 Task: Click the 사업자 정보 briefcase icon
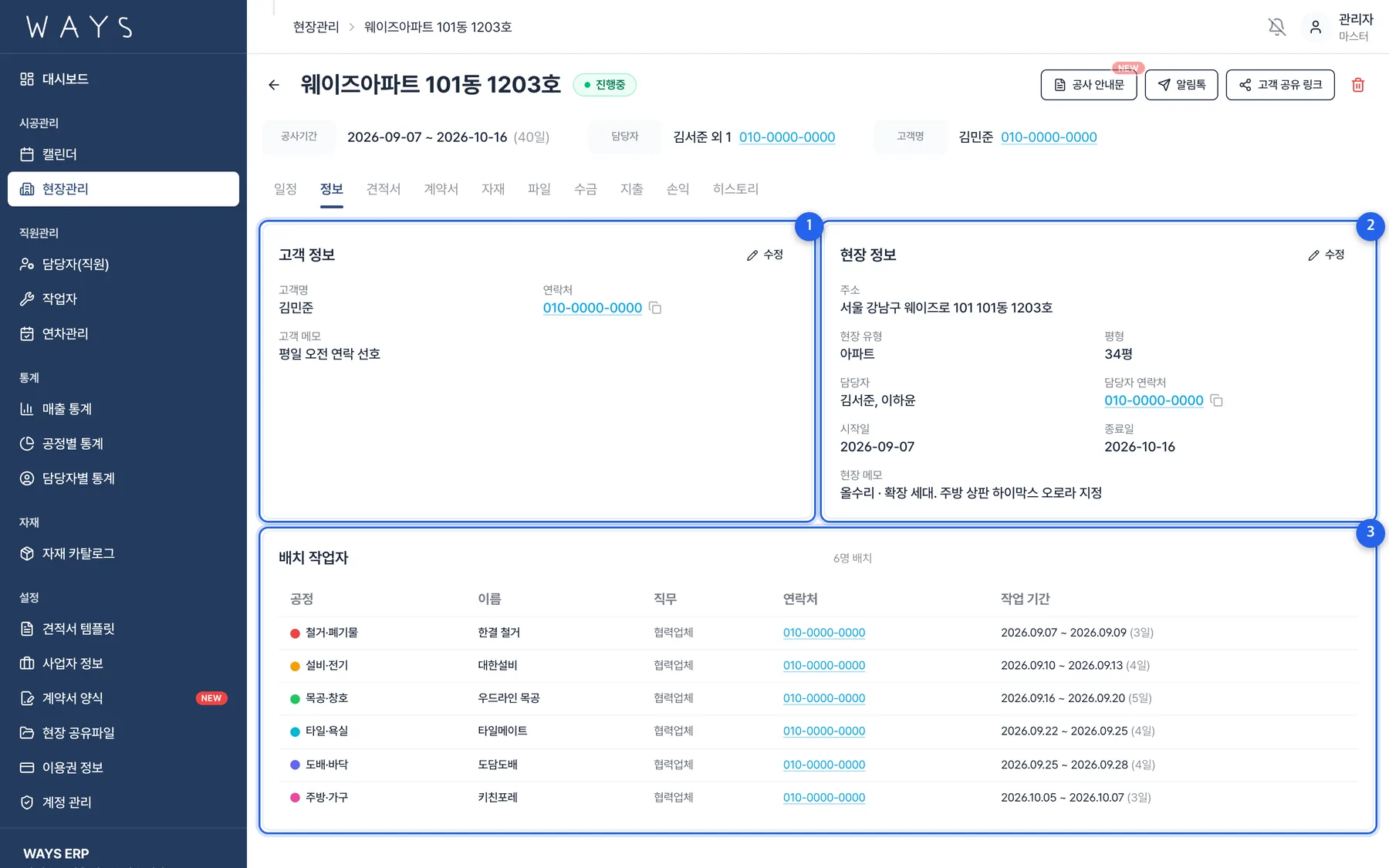[x=27, y=664]
